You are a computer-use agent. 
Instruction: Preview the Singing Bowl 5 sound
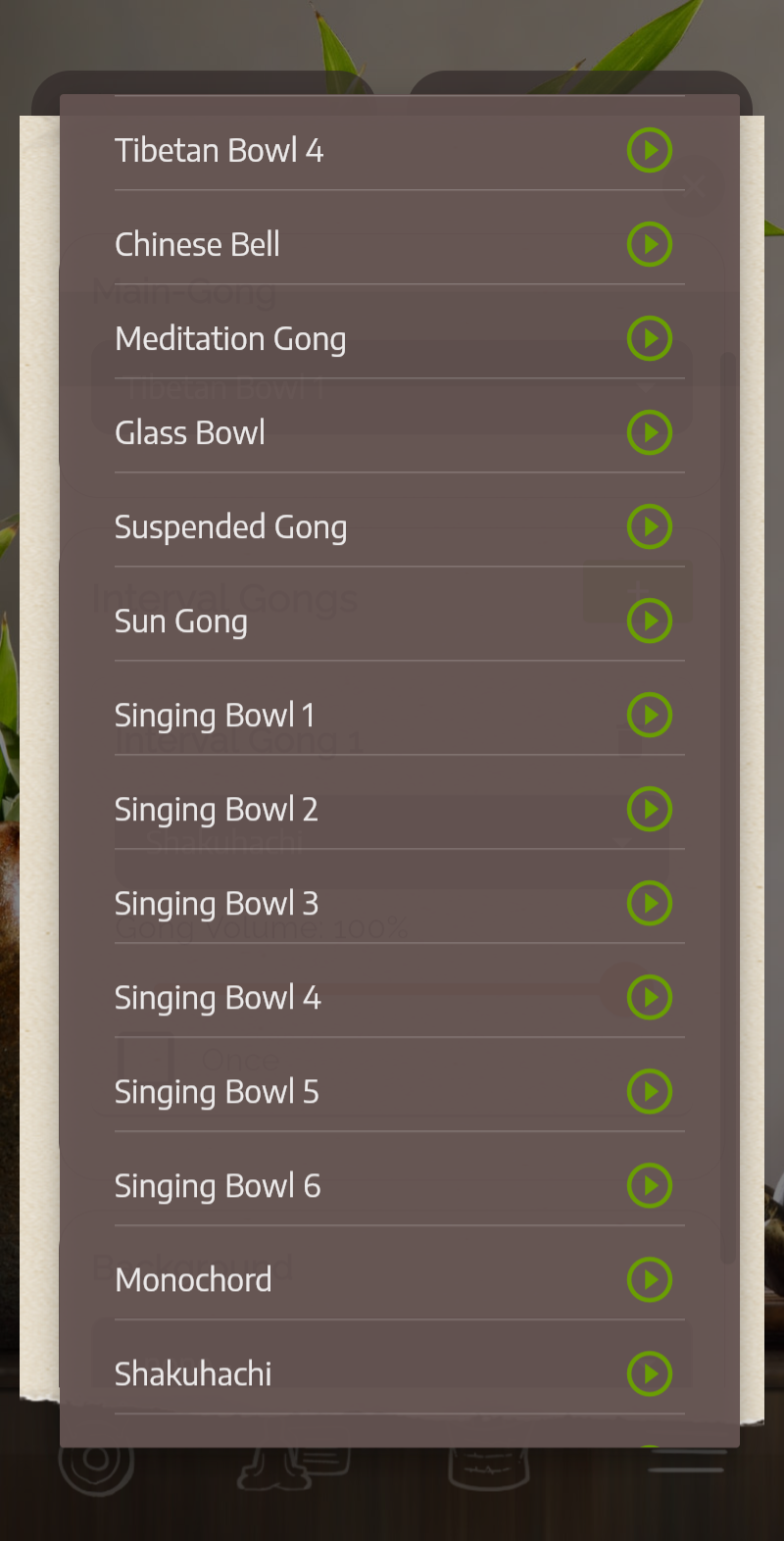(650, 1091)
